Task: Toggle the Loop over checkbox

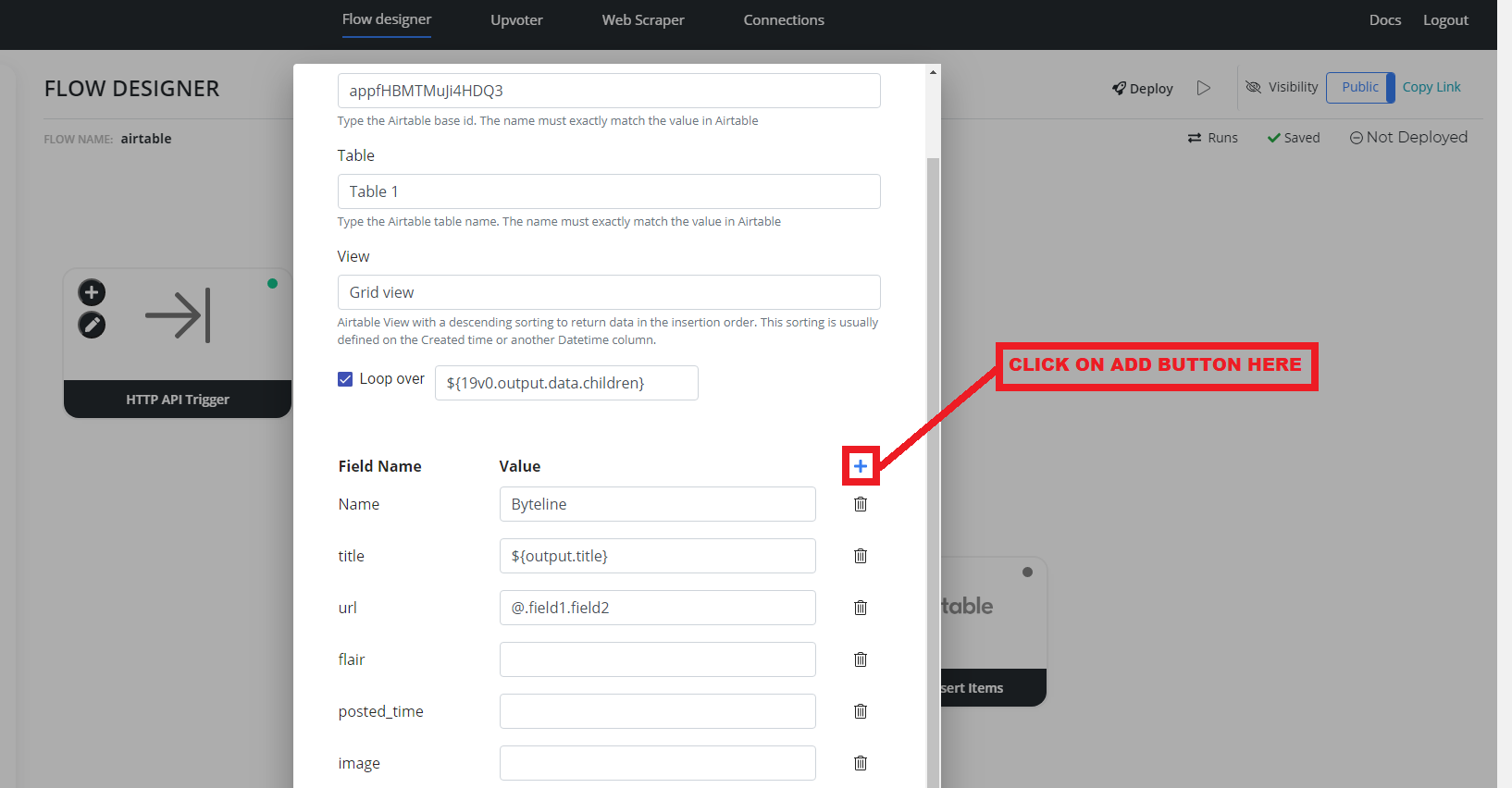Action: point(345,379)
